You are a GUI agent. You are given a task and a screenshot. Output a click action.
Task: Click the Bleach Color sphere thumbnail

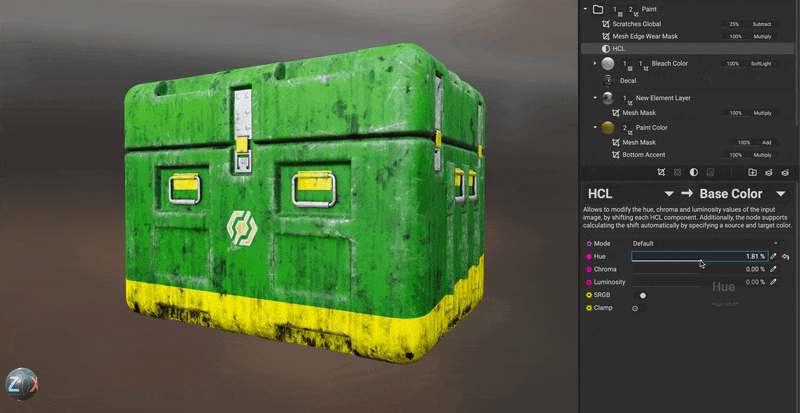[608, 64]
